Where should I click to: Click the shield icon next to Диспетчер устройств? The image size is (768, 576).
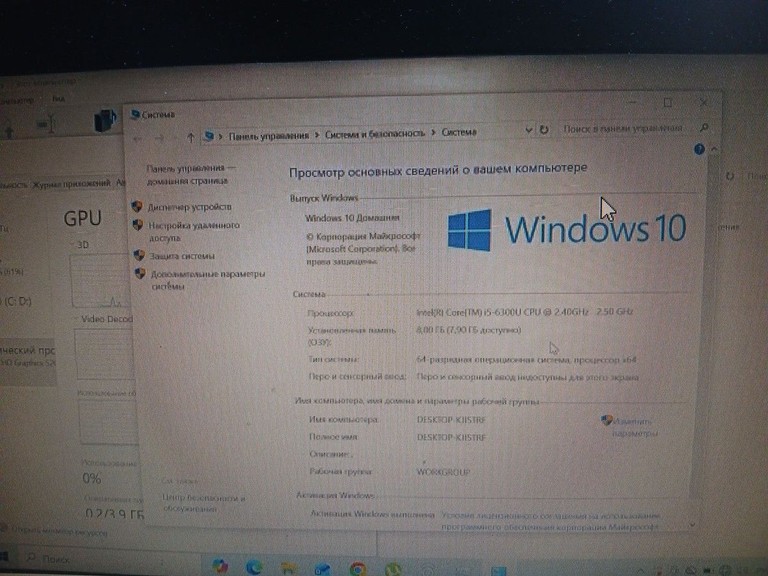137,206
